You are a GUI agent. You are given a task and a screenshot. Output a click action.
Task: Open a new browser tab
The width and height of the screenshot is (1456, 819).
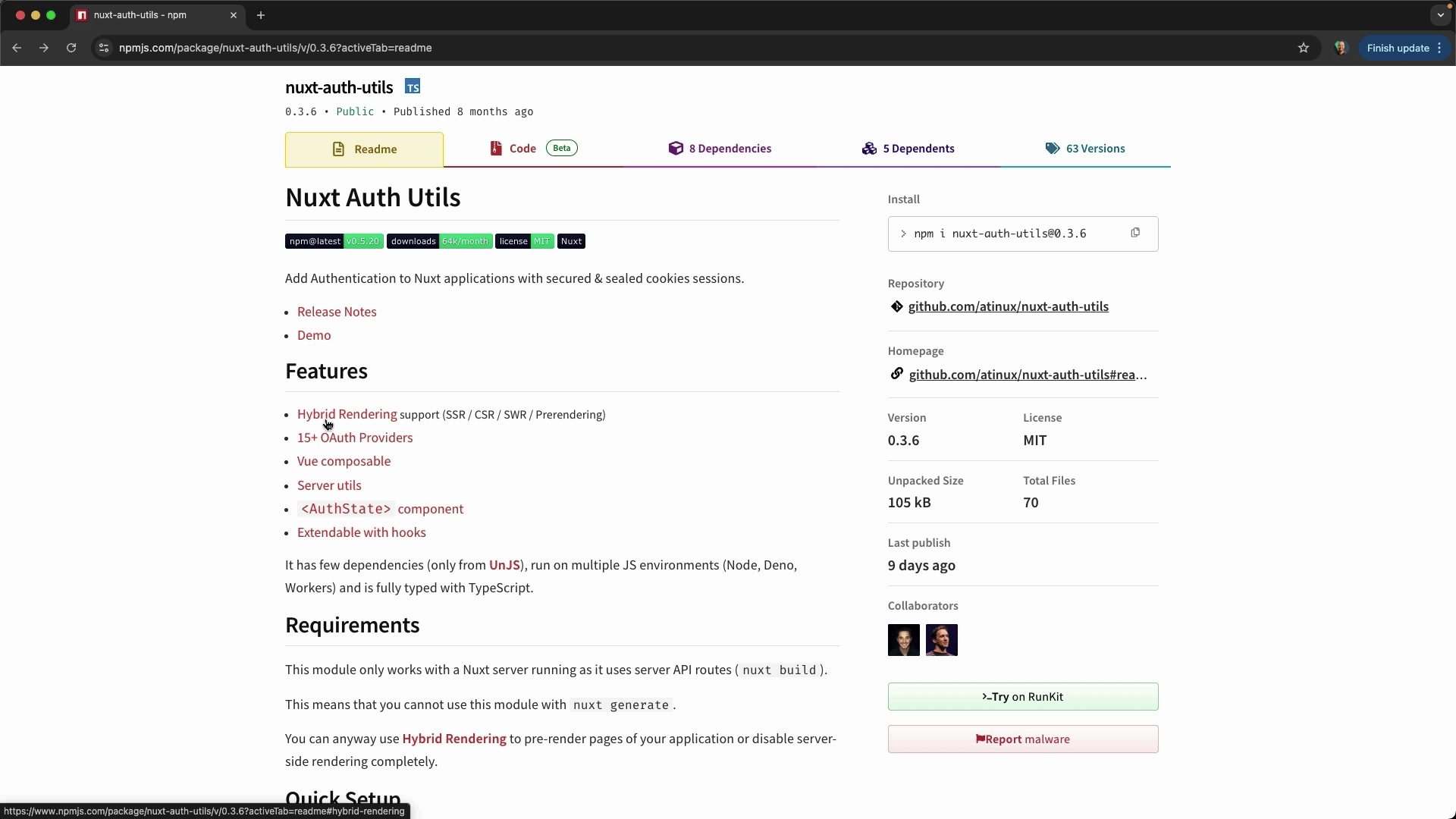[x=261, y=15]
